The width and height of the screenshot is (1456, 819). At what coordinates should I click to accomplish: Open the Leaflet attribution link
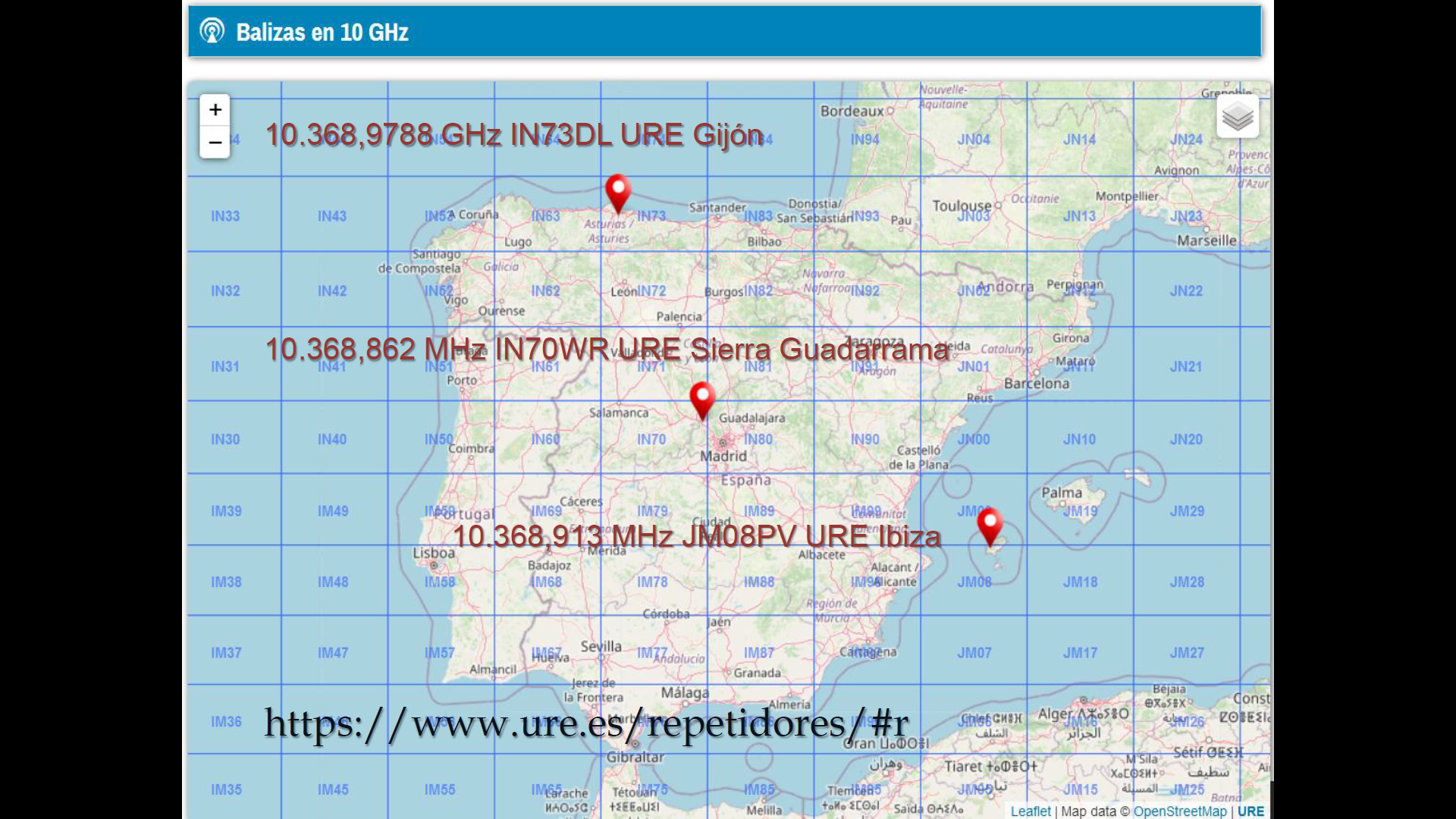coord(1031,811)
